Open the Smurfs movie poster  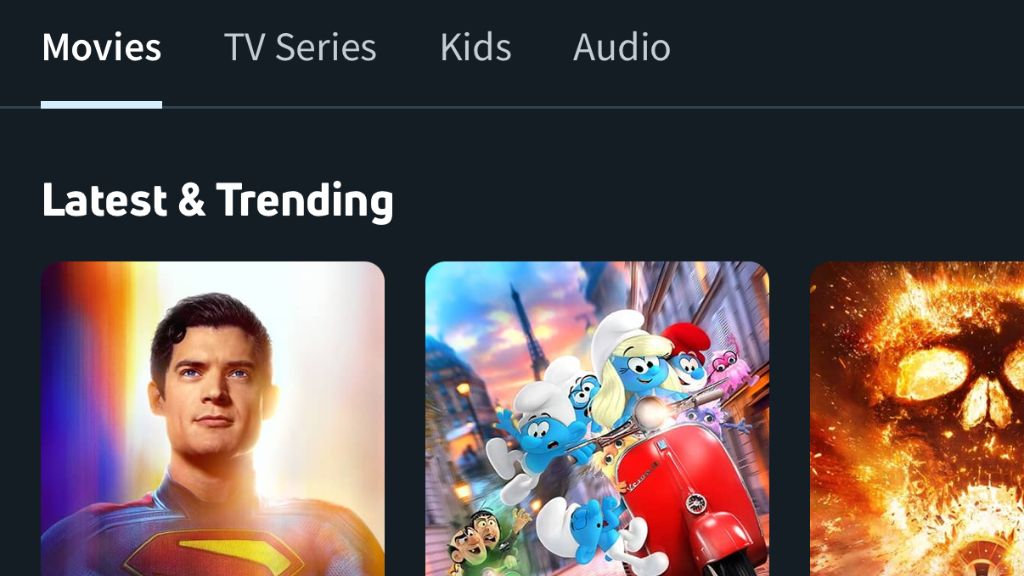[597, 418]
